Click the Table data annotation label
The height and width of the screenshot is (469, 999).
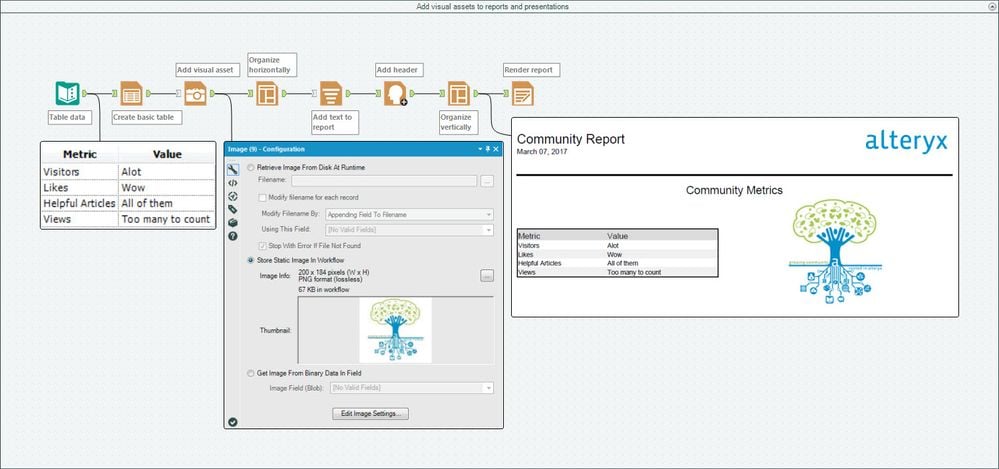click(71, 117)
